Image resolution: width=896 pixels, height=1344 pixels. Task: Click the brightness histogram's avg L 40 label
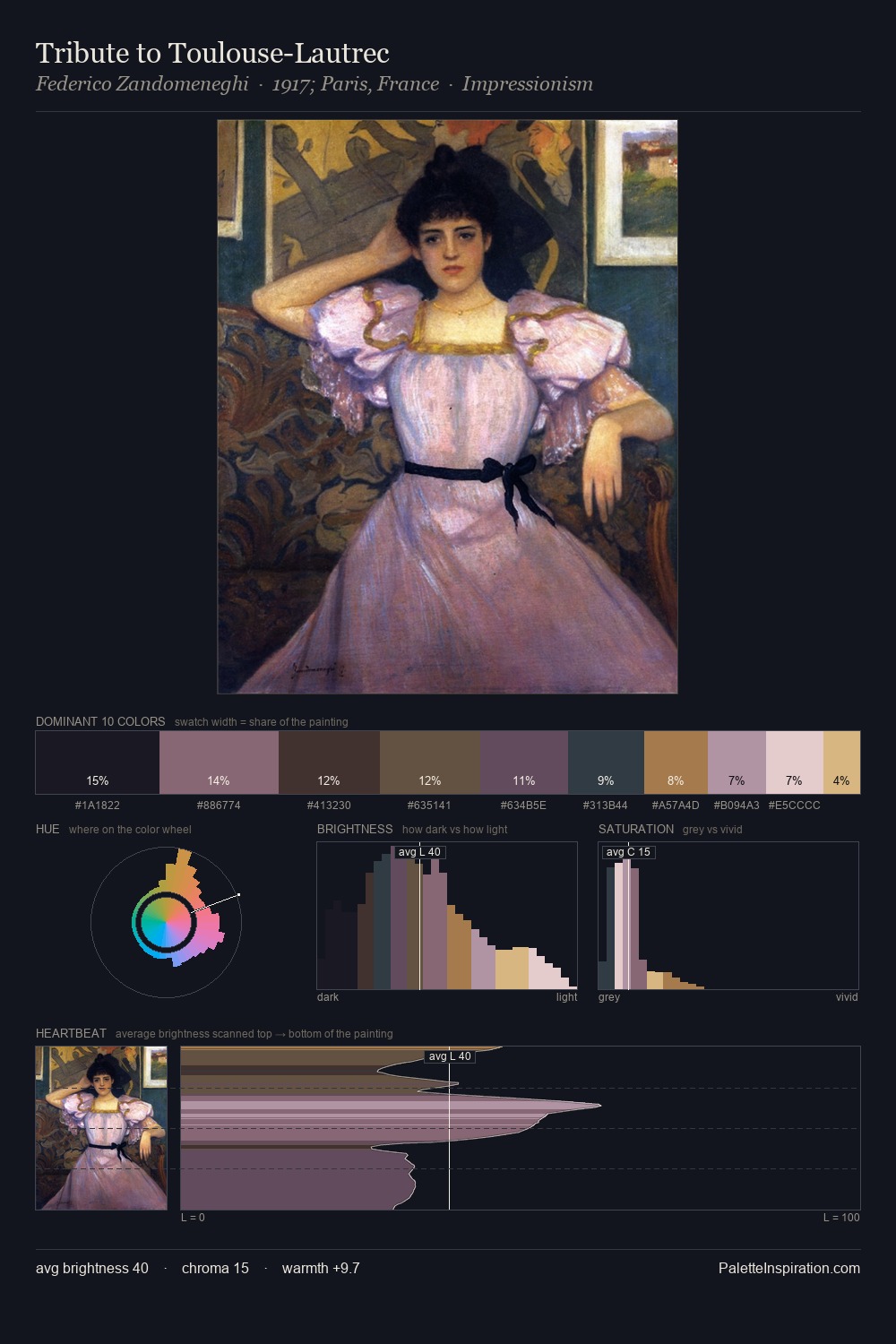(x=419, y=852)
